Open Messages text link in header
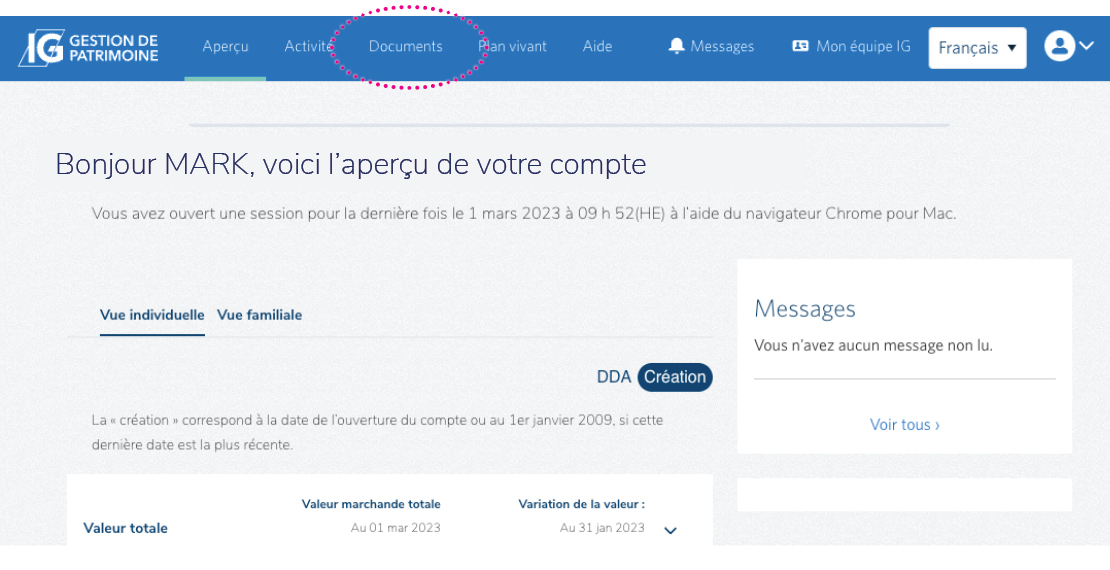Image resolution: width=1110 pixels, height=570 pixels. [x=722, y=46]
